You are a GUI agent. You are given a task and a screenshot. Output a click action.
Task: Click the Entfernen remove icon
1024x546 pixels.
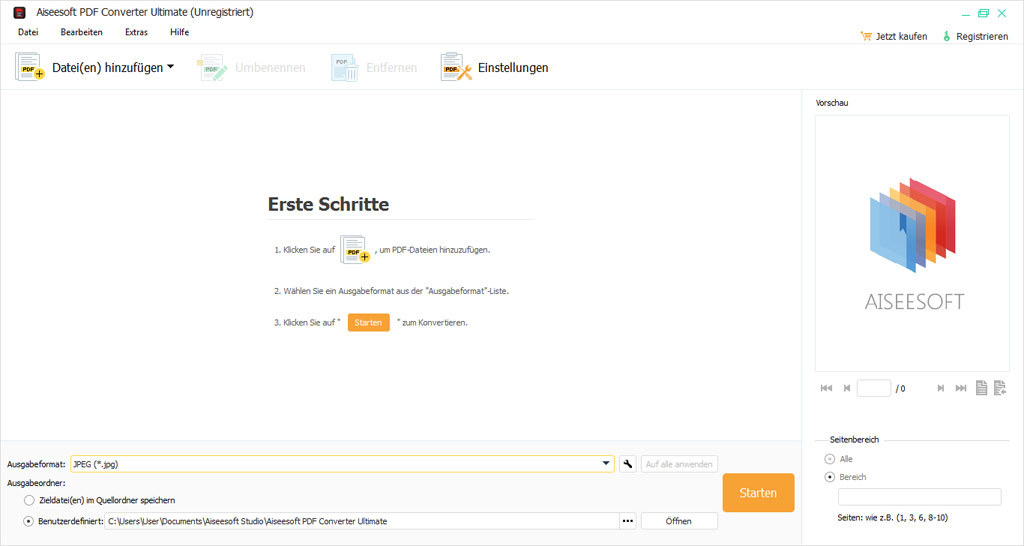click(x=344, y=67)
